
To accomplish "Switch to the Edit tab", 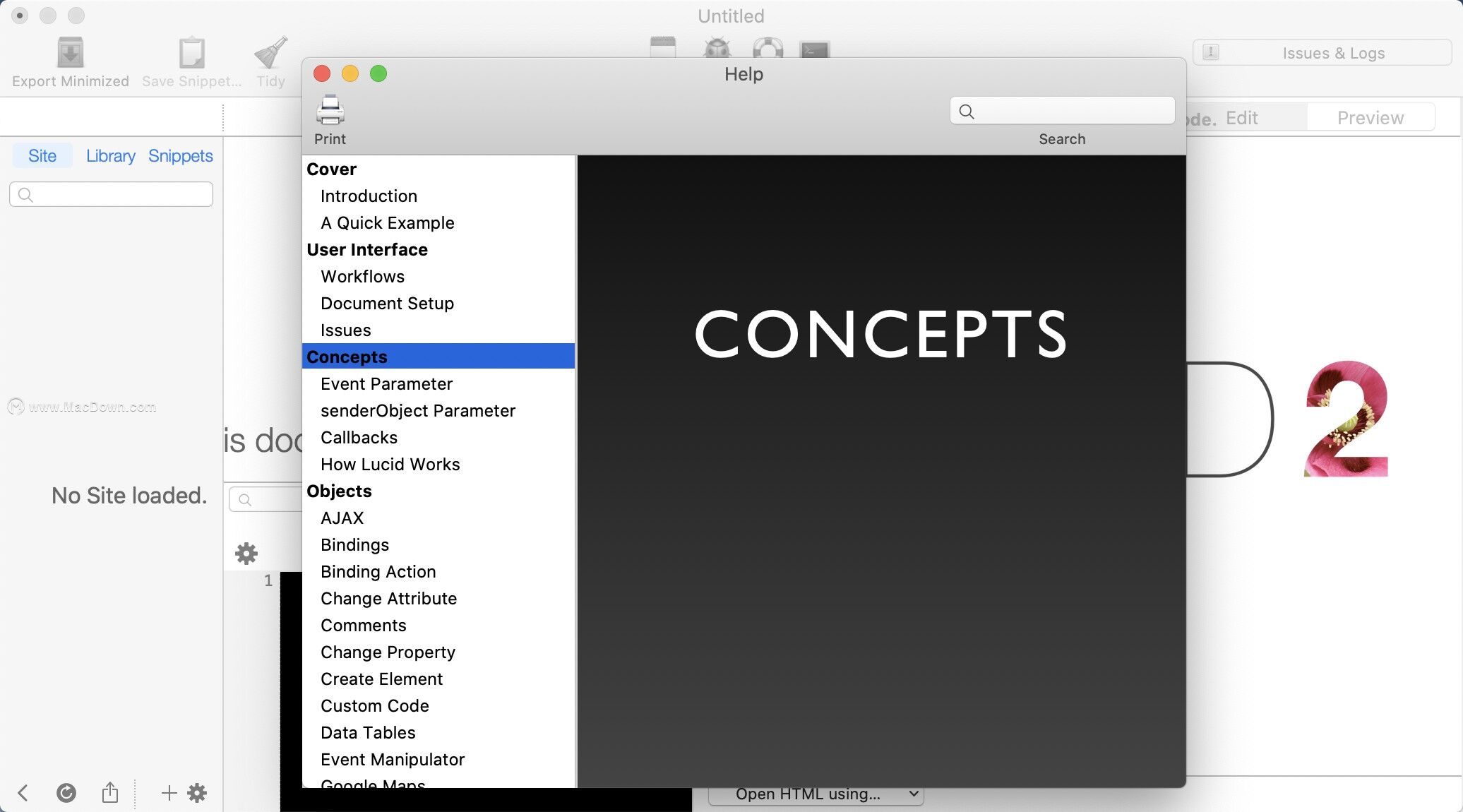I will point(1241,117).
